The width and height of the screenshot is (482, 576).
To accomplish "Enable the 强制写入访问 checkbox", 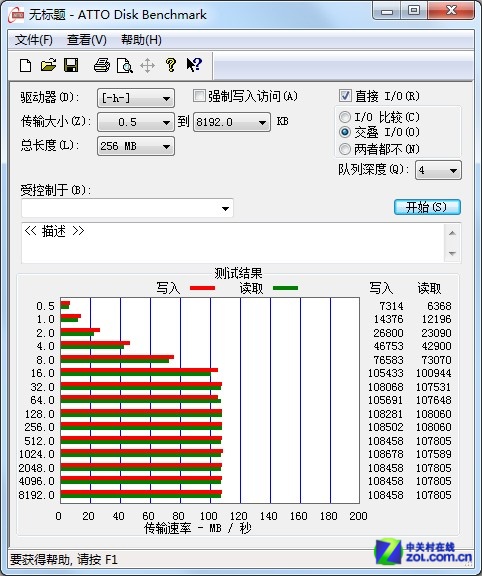I will click(199, 96).
